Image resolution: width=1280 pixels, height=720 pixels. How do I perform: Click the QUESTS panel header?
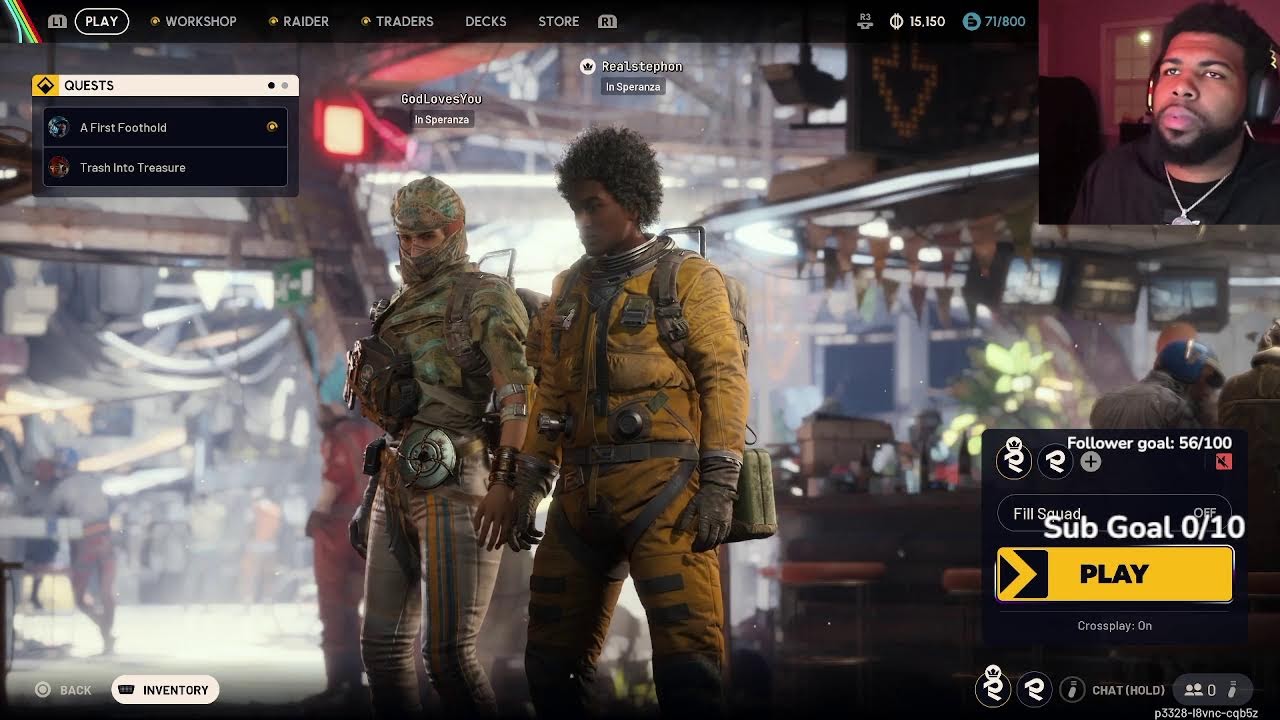[165, 85]
